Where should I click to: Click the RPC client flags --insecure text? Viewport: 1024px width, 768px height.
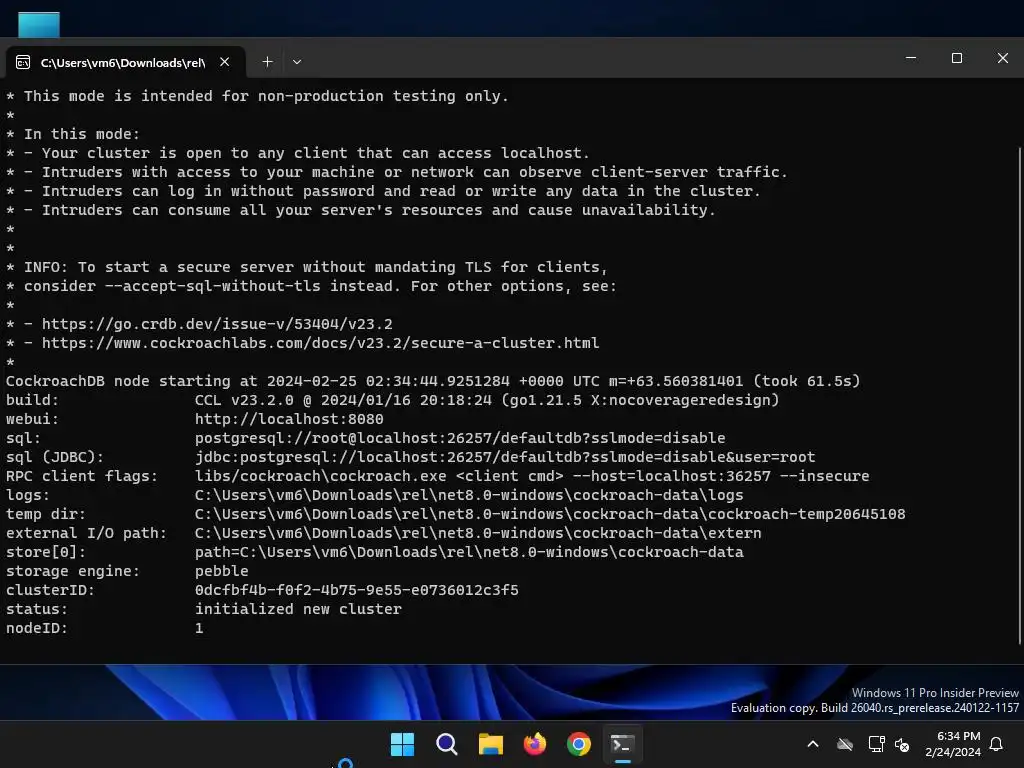click(825, 476)
